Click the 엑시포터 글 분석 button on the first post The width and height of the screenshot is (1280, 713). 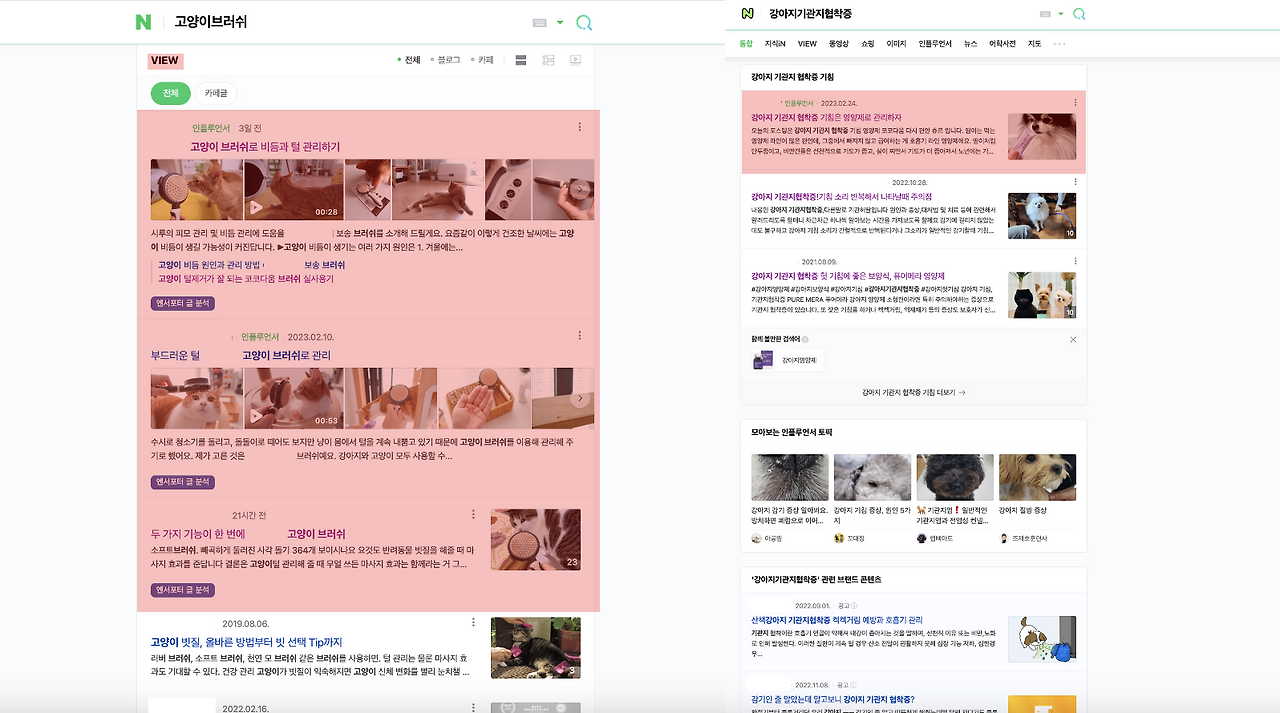tap(183, 303)
